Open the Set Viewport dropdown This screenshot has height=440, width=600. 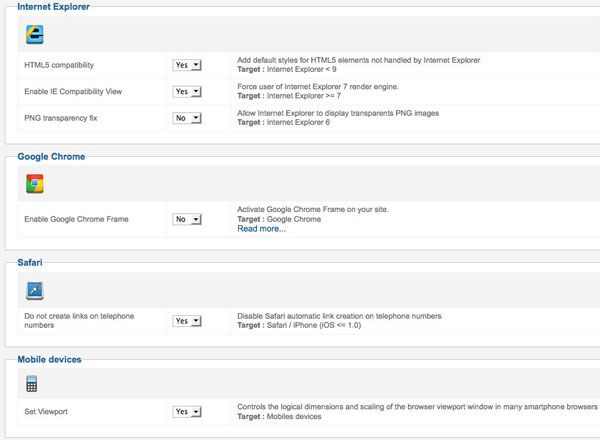[x=187, y=411]
